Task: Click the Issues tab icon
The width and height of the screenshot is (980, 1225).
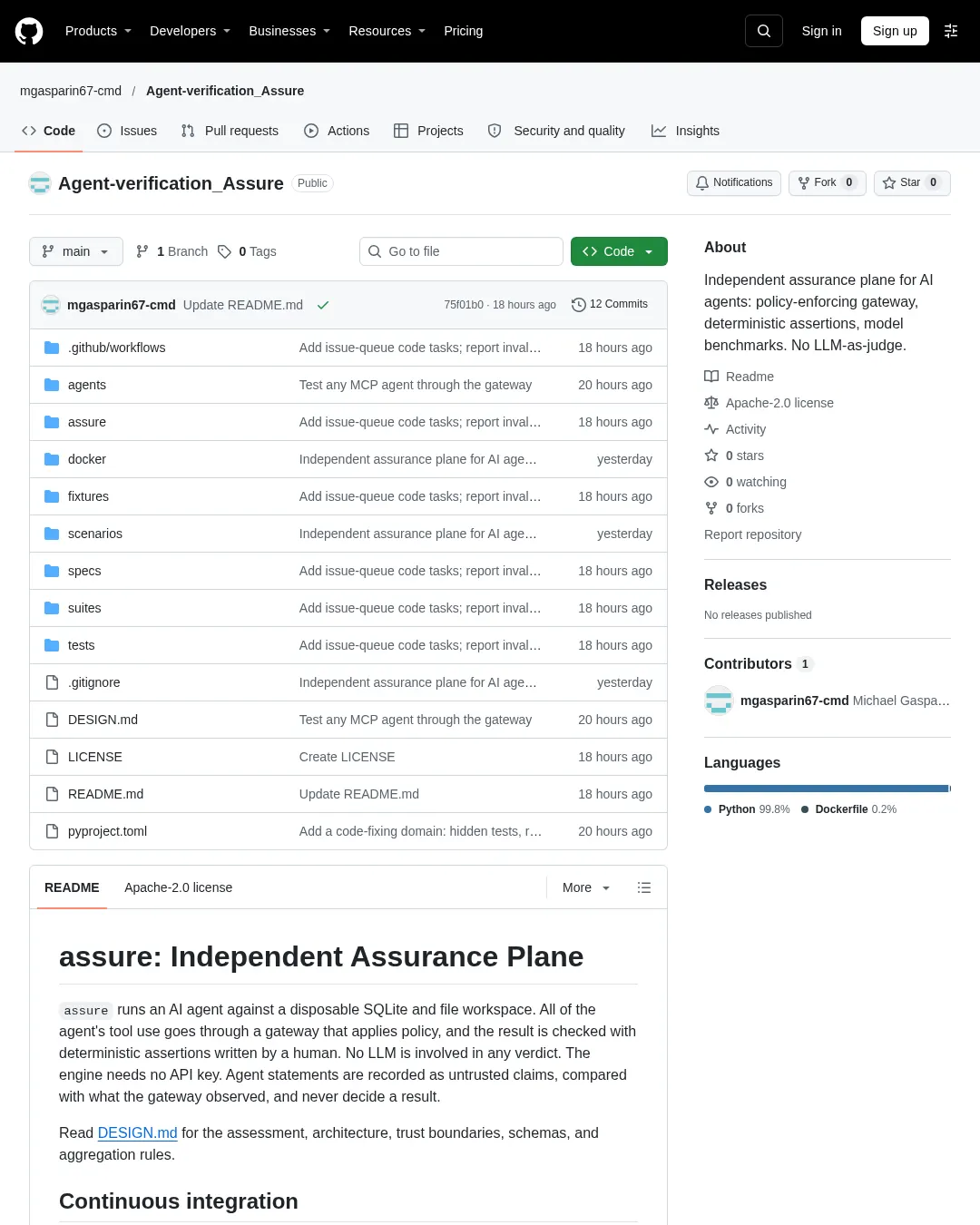Action: click(x=104, y=131)
